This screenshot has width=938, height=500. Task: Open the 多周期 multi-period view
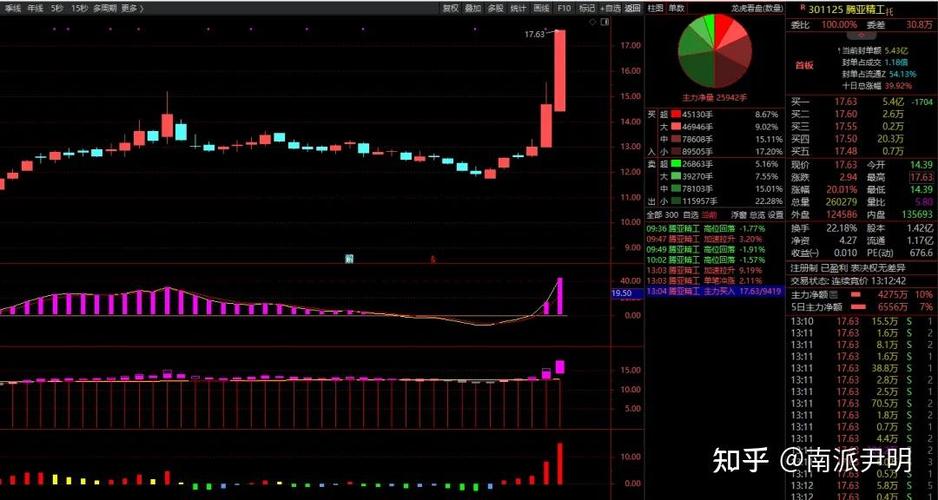[104, 8]
